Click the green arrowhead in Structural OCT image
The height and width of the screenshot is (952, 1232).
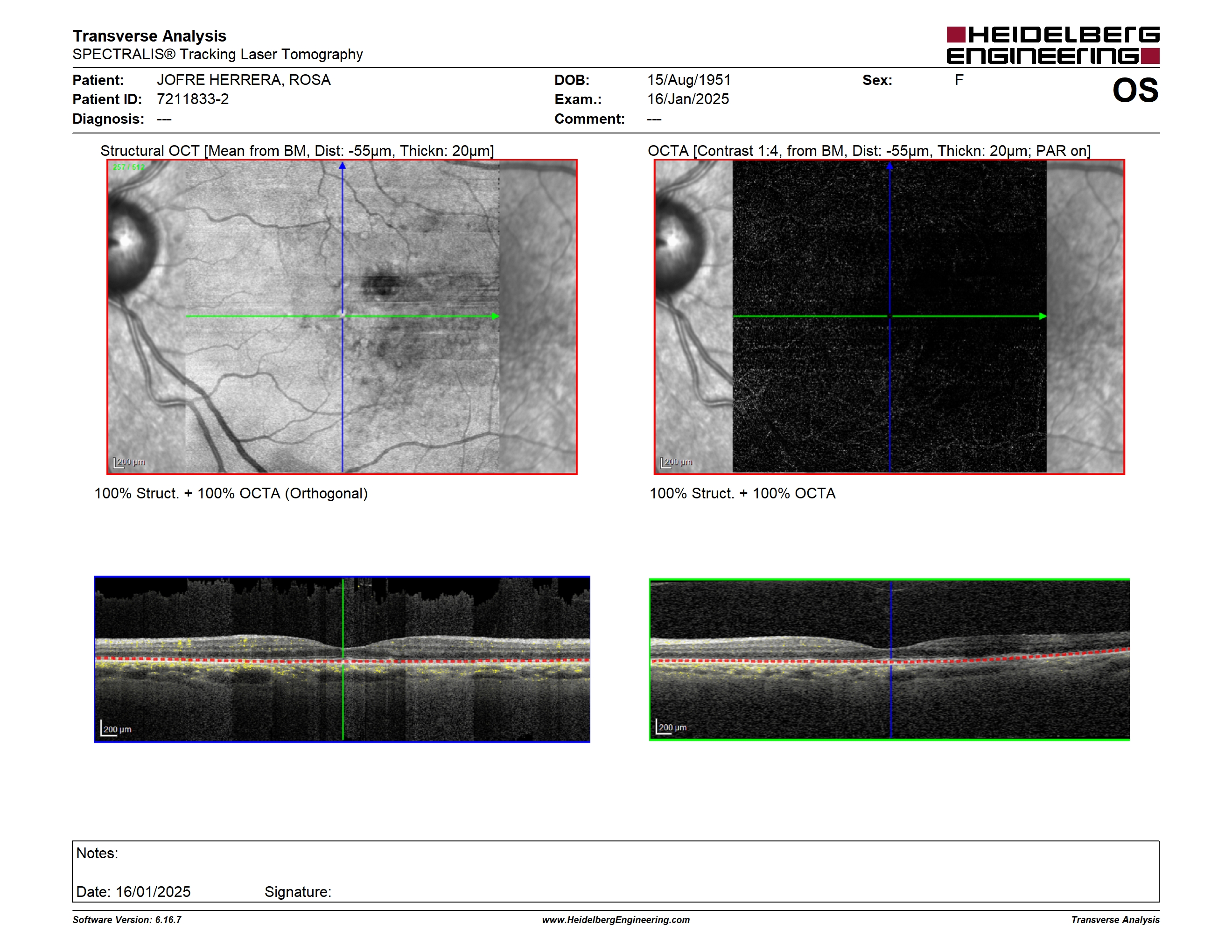495,316
